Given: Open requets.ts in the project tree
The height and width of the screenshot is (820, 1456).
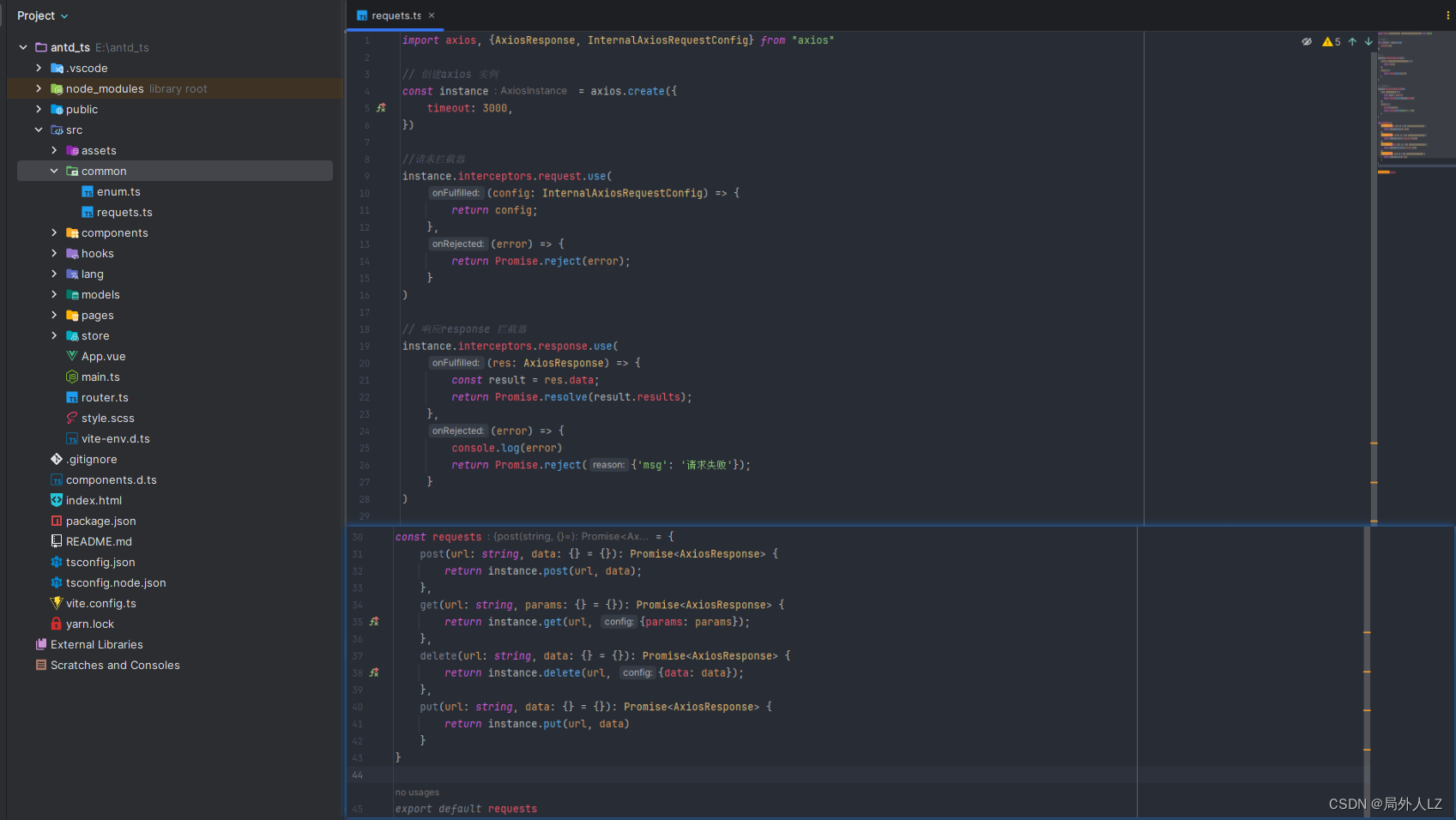Looking at the screenshot, I should pos(124,212).
